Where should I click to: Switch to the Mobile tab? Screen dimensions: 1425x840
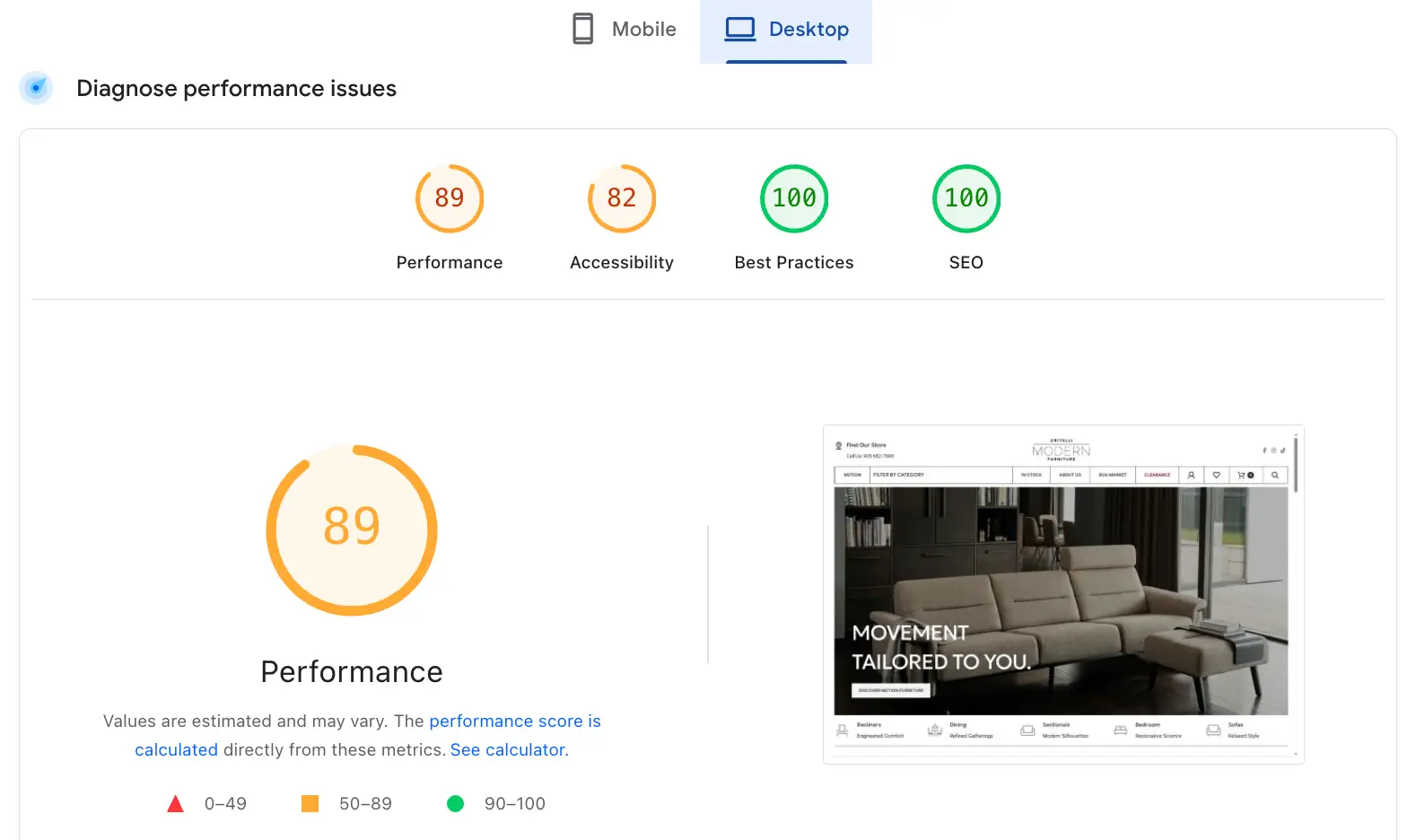point(625,30)
